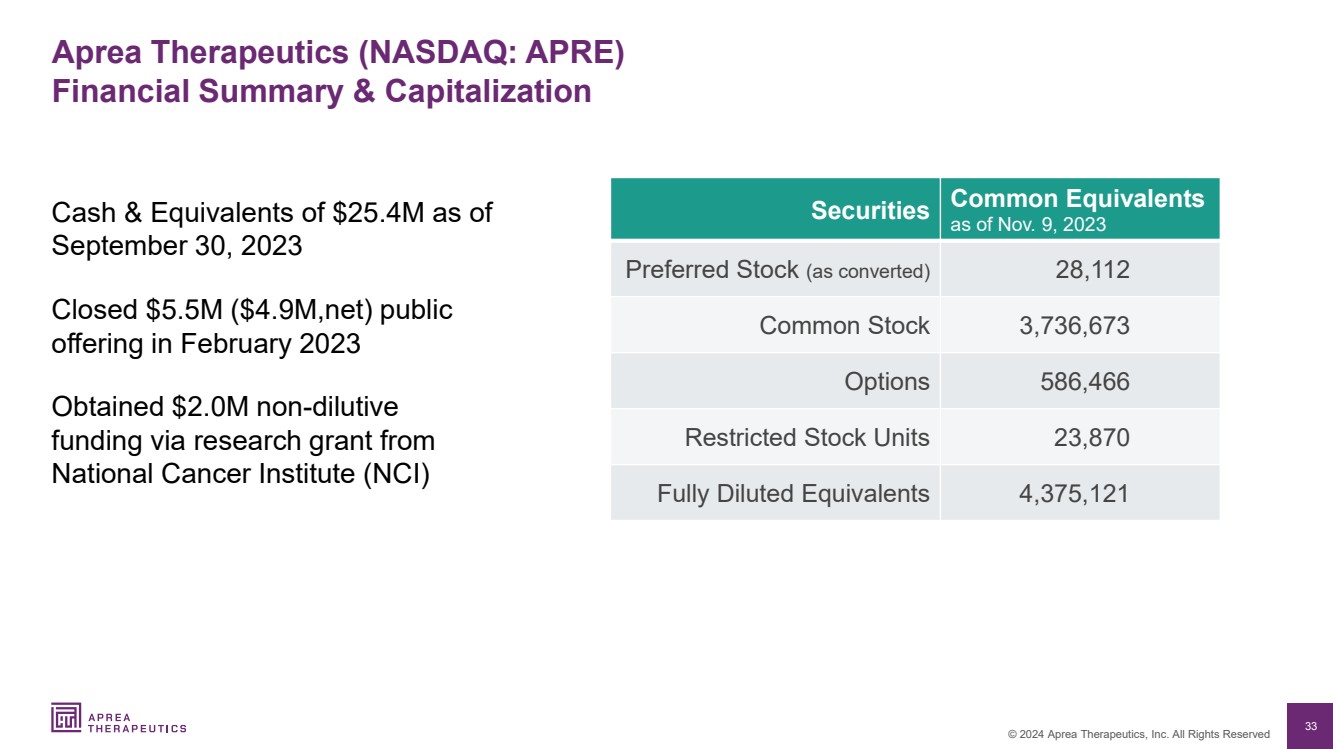Click the Securities column header

point(870,210)
